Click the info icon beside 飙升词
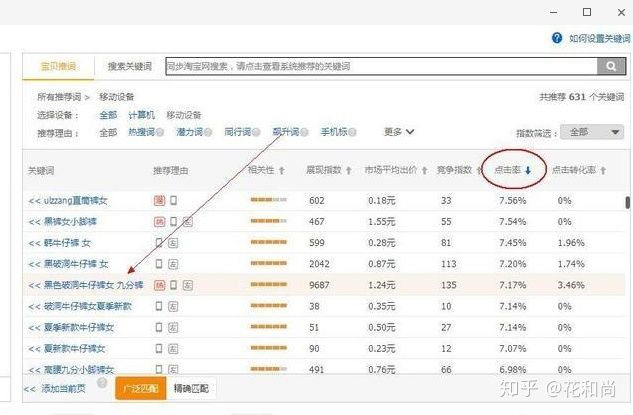The width and height of the screenshot is (633, 415). (306, 132)
